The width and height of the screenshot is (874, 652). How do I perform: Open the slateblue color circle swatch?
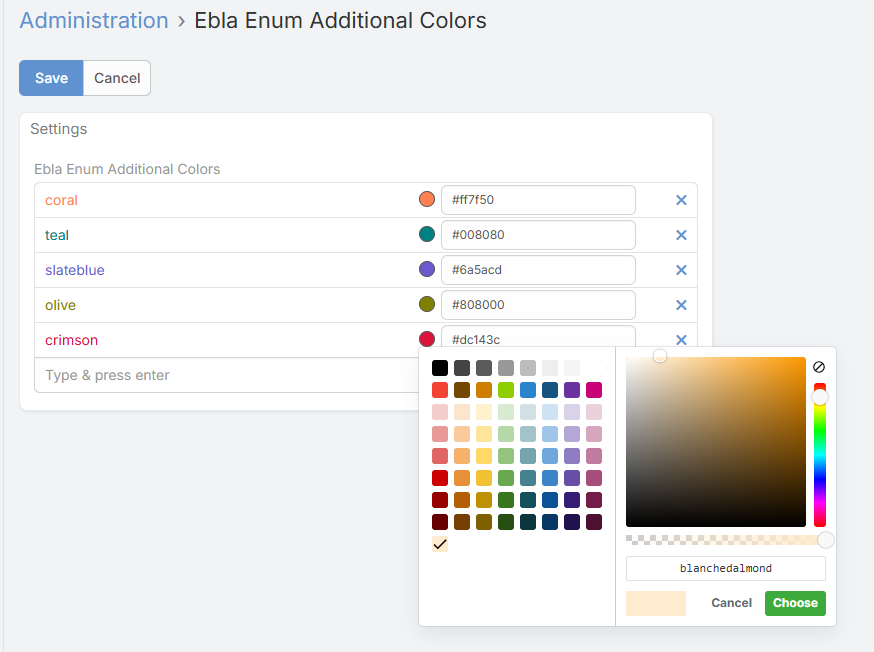click(427, 270)
